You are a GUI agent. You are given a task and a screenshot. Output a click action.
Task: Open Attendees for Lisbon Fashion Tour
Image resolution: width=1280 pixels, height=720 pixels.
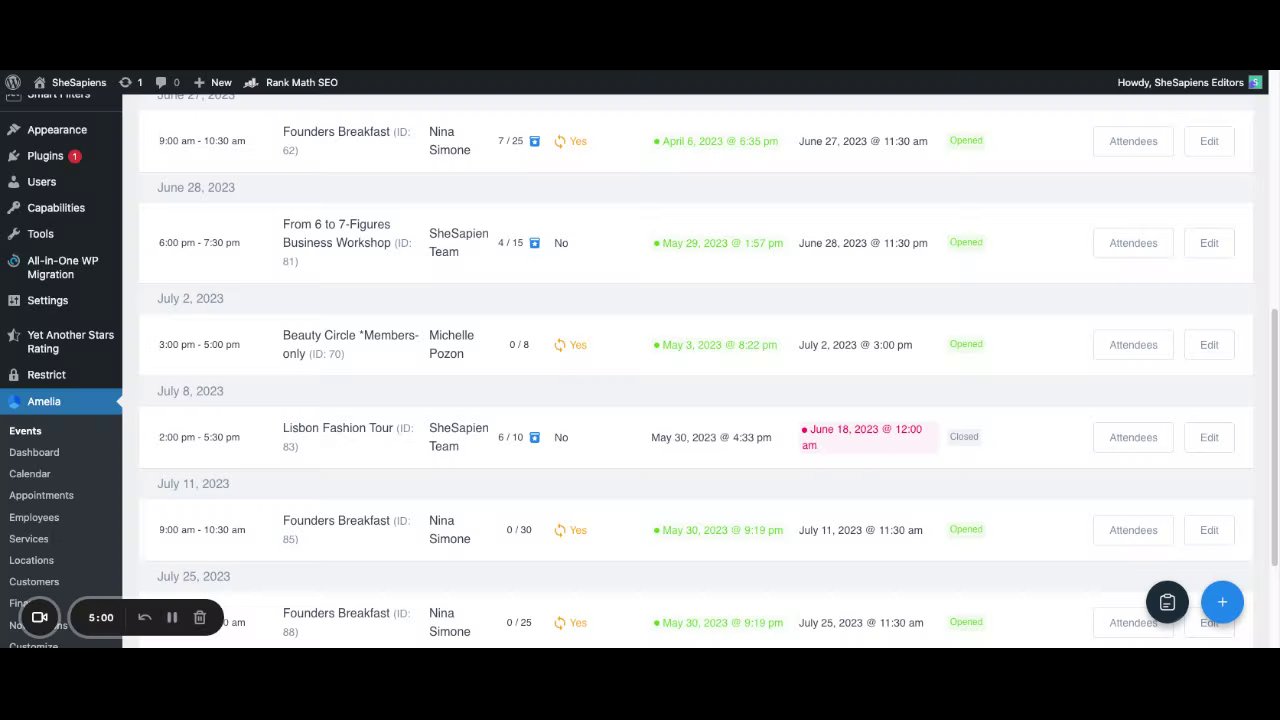[1133, 437]
